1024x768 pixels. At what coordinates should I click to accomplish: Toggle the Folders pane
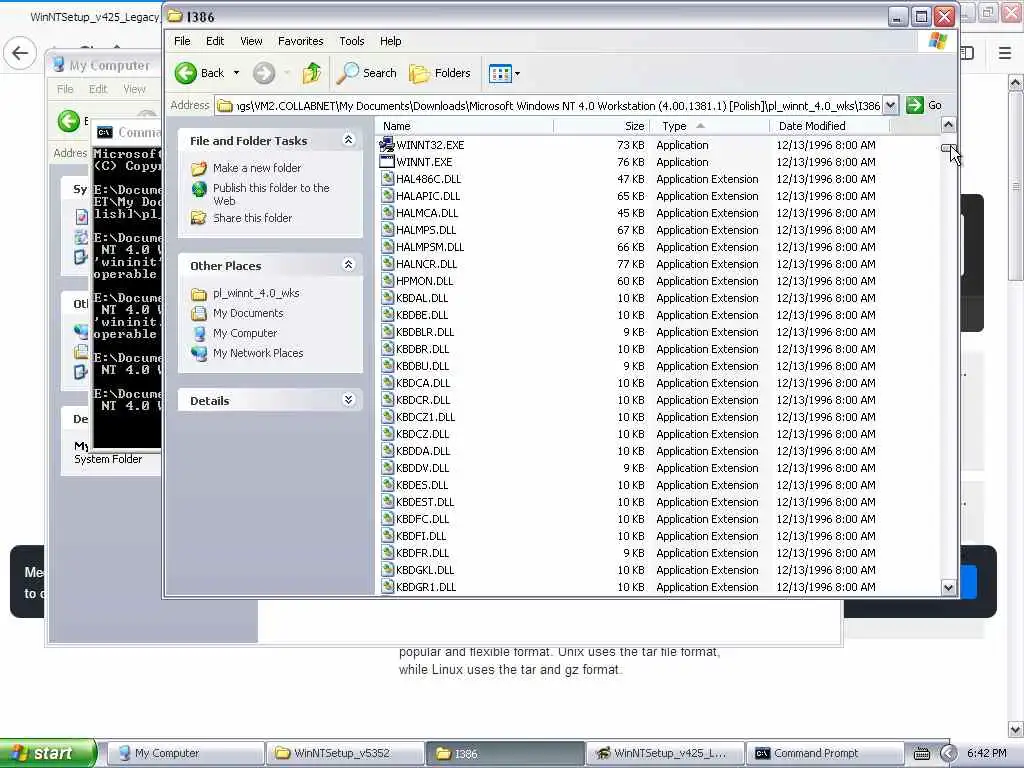tap(440, 73)
